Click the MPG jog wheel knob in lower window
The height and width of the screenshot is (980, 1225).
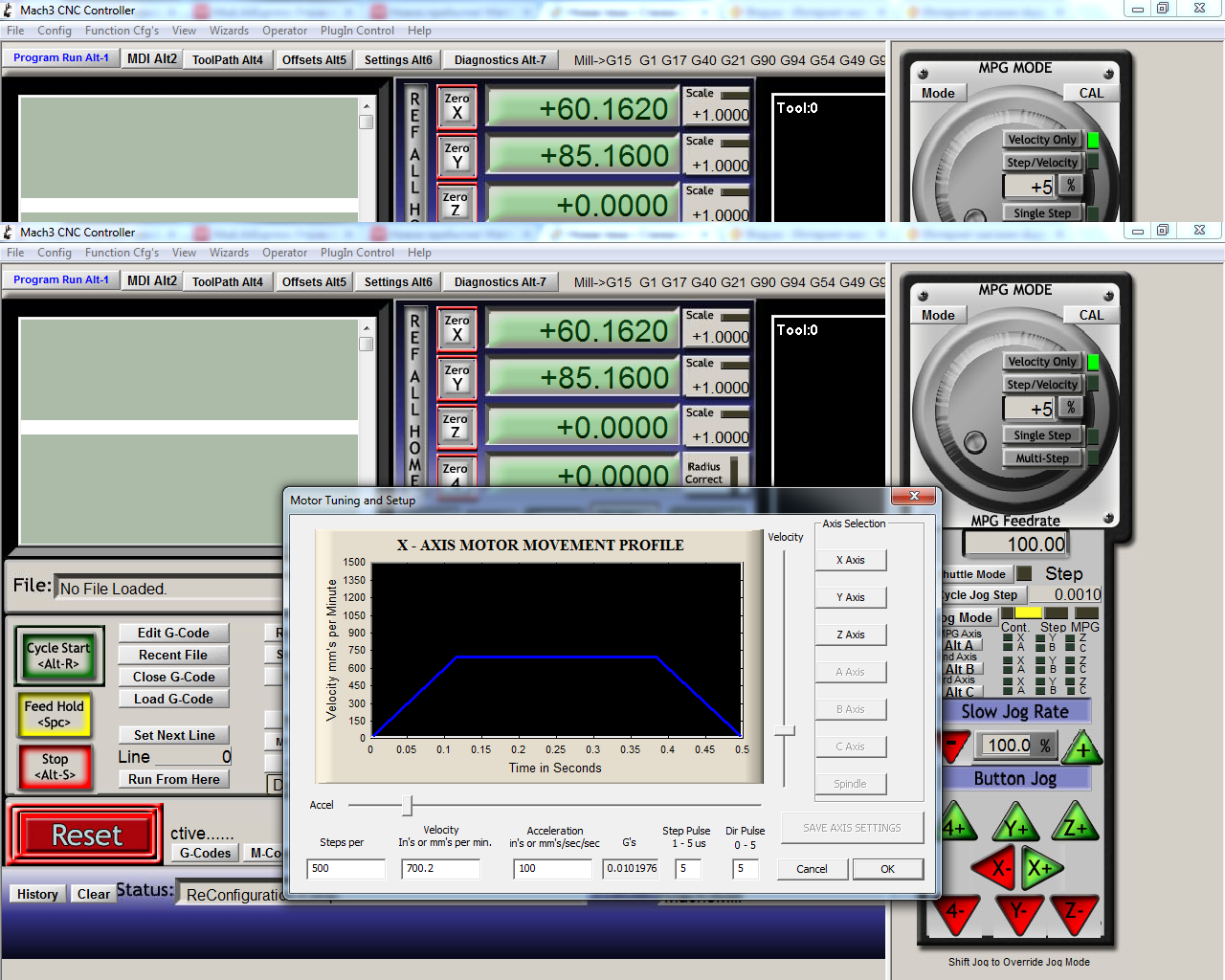point(975,442)
